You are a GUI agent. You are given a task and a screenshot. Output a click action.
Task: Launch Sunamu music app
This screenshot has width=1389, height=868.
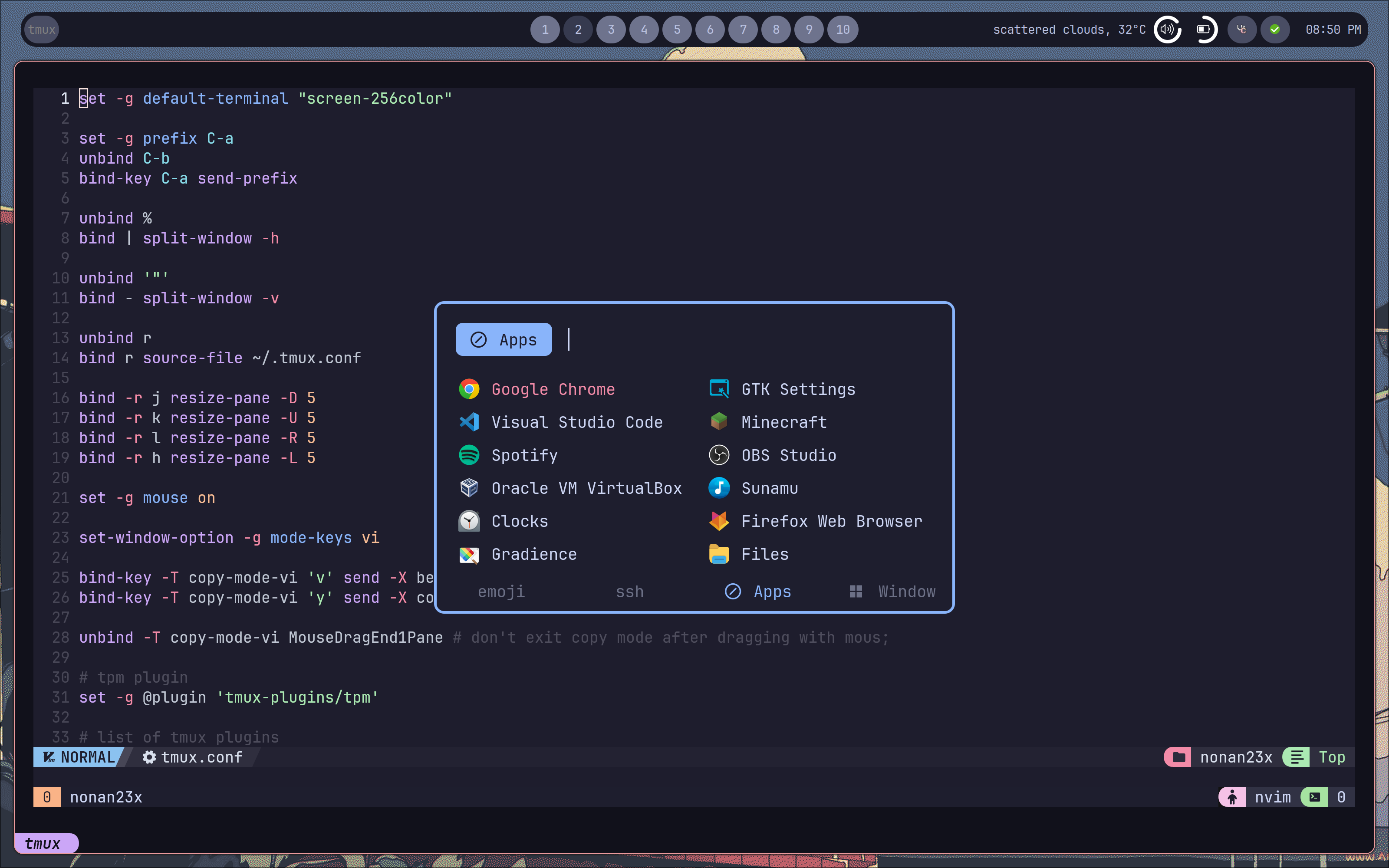click(x=820, y=489)
